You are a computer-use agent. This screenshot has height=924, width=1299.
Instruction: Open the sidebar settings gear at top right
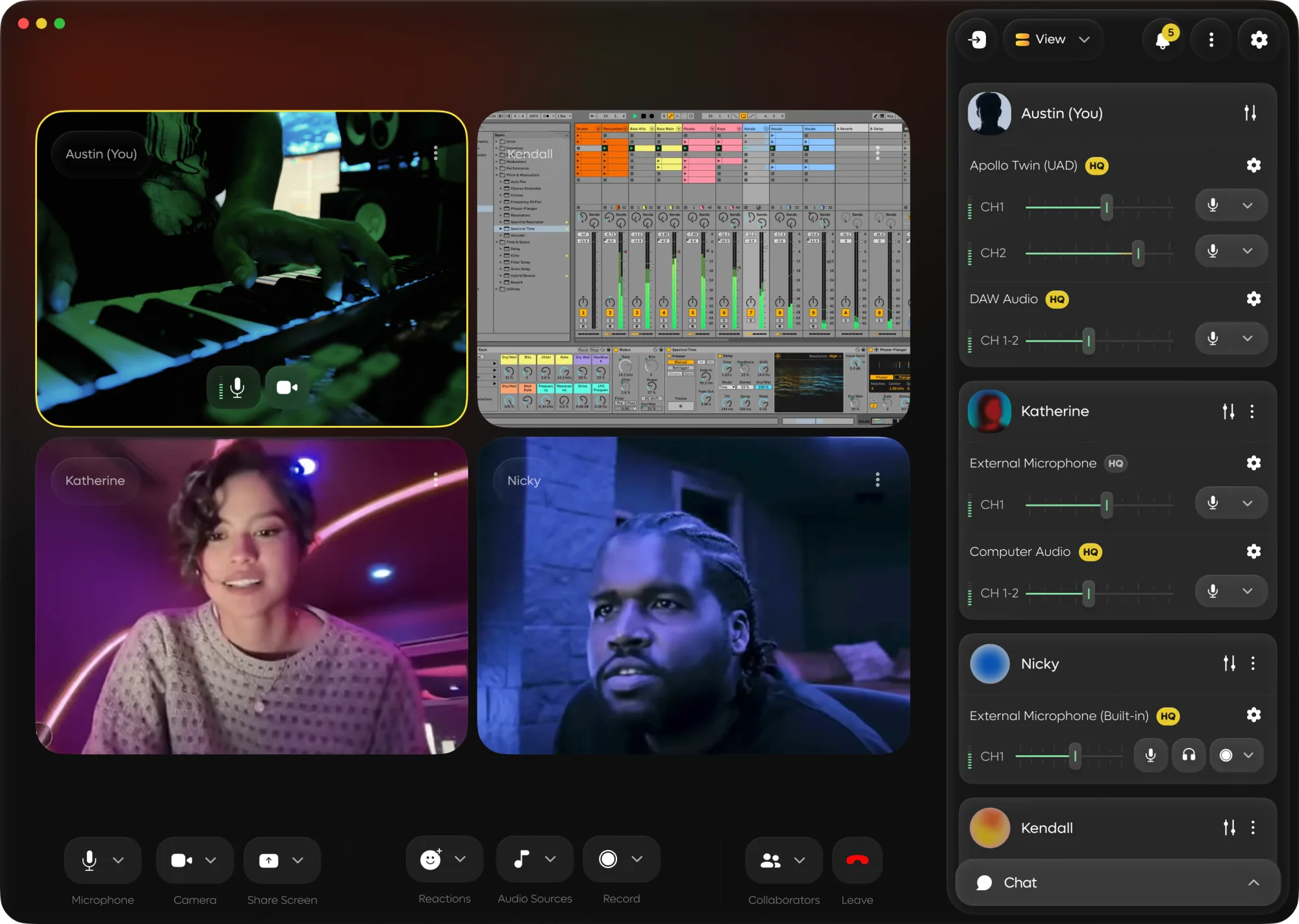pos(1259,40)
